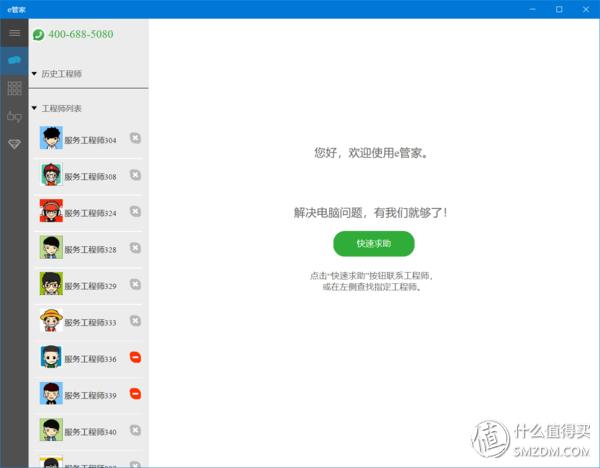600x468 pixels.
Task: Open the diamond VIP sidebar icon
Action: (15, 144)
